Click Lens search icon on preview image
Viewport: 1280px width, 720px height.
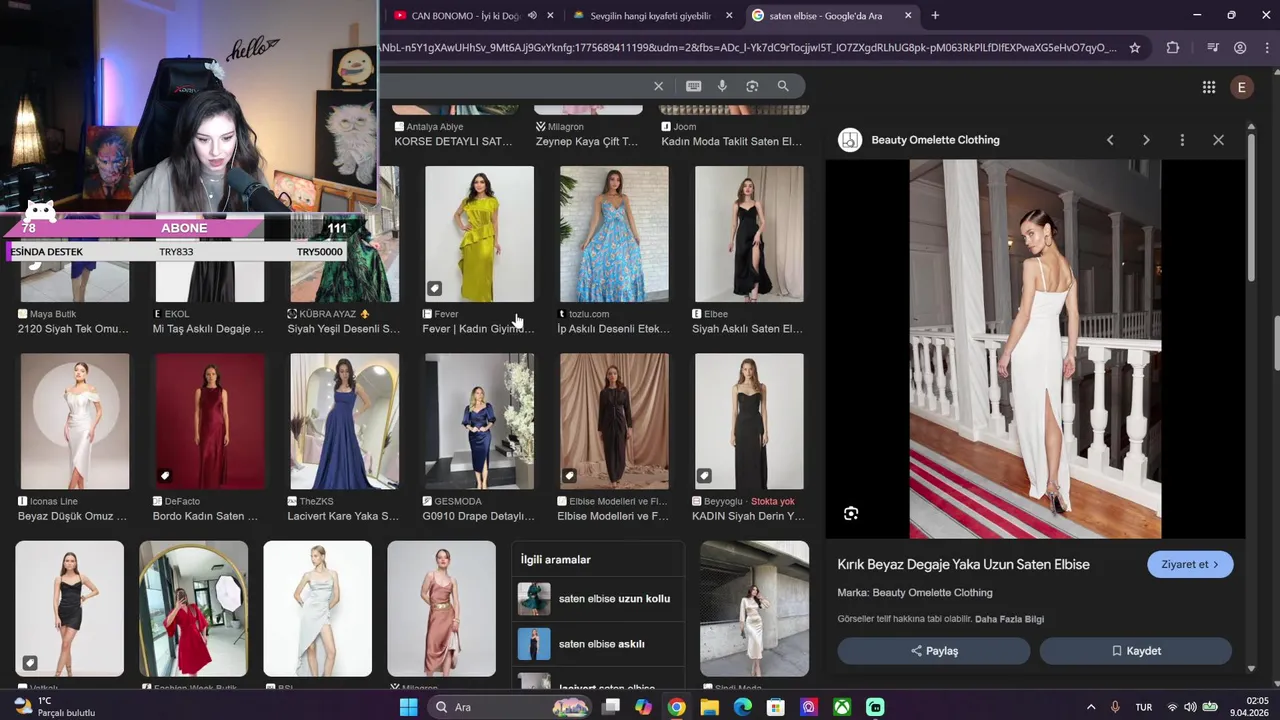pyautogui.click(x=851, y=513)
